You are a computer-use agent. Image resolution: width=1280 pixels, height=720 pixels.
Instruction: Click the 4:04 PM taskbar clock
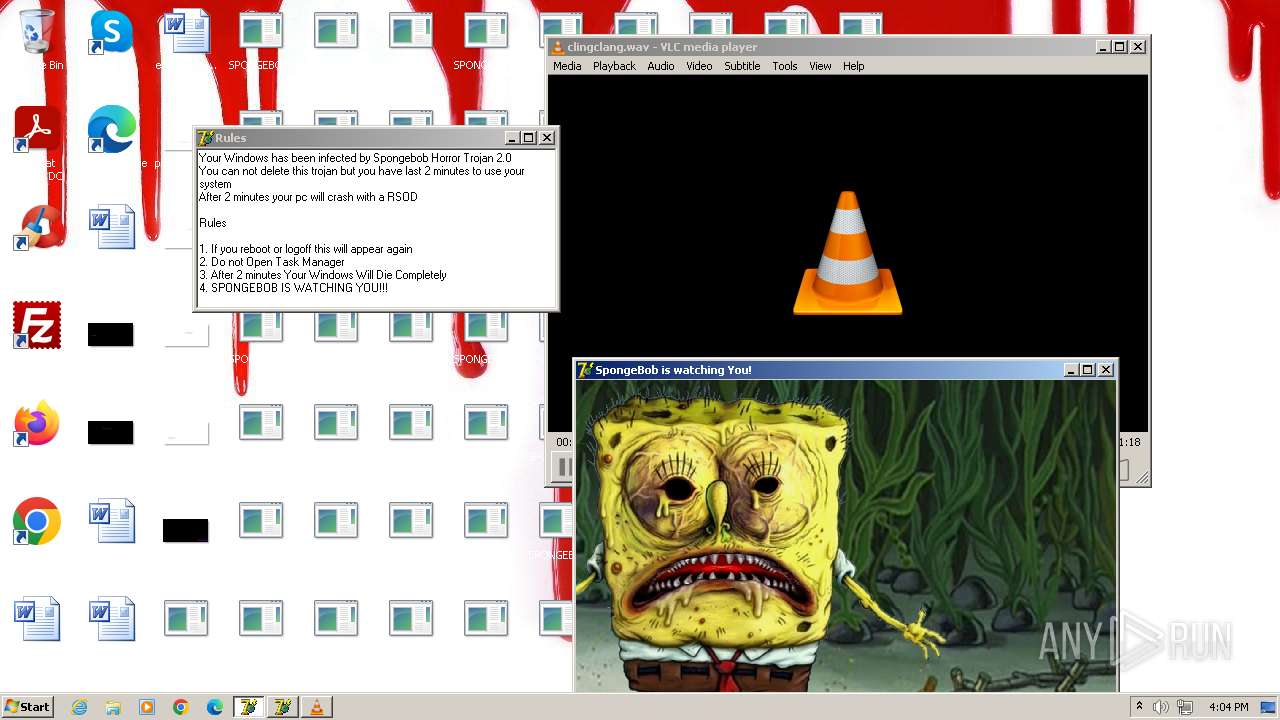click(x=1229, y=707)
